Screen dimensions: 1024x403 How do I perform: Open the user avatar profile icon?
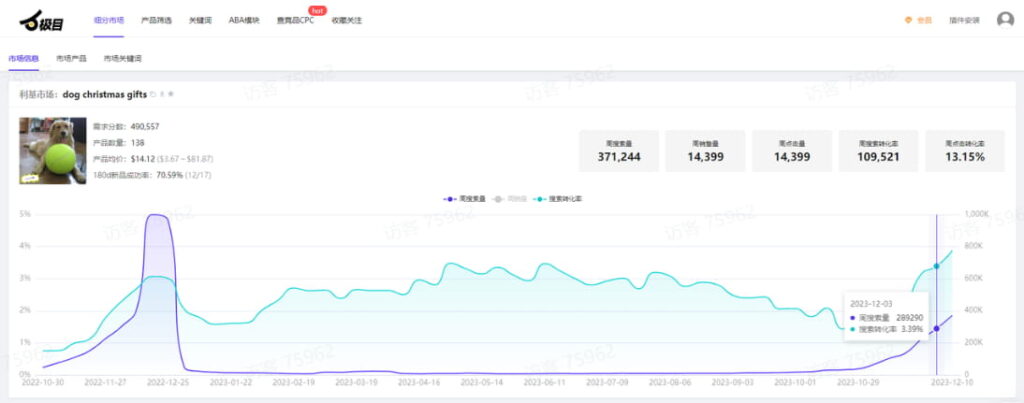pyautogui.click(x=1005, y=19)
